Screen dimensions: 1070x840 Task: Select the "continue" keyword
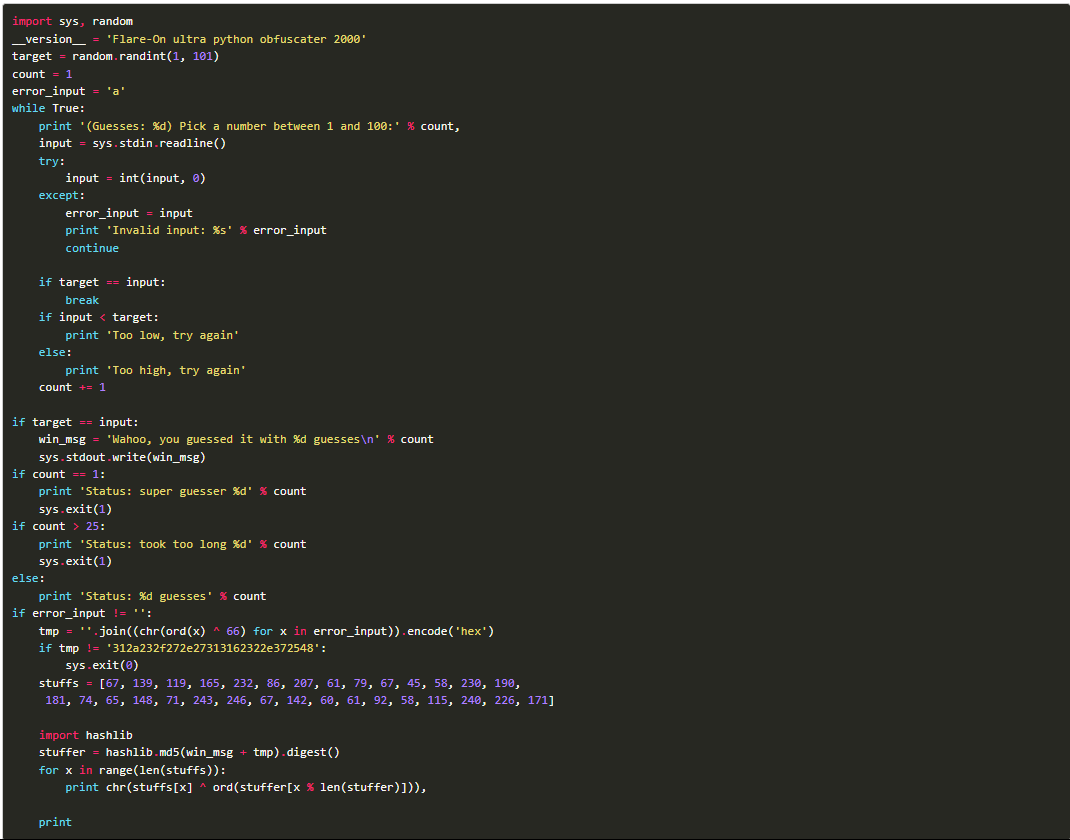pyautogui.click(x=92, y=248)
